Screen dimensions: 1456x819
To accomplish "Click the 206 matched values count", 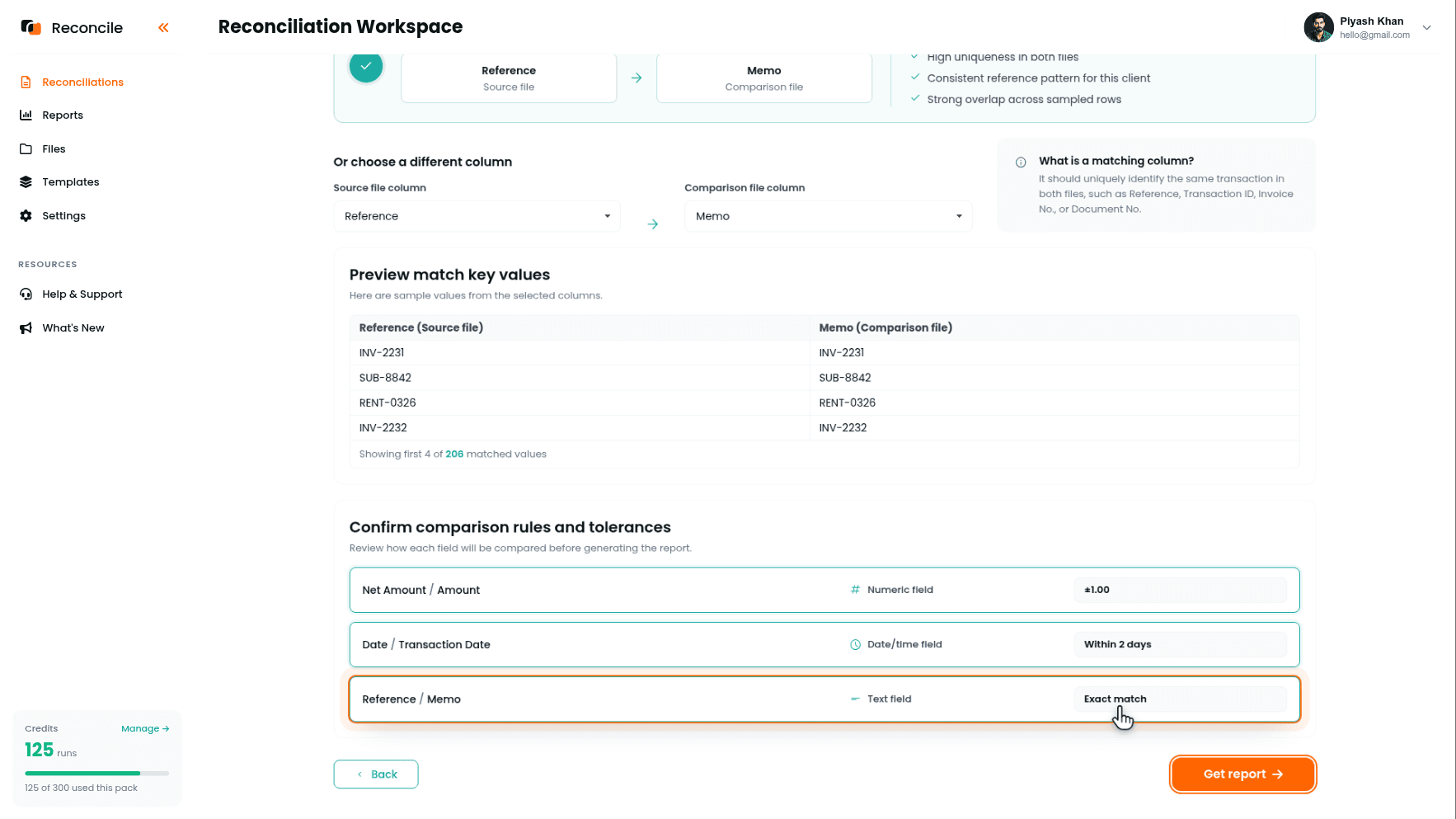I will tap(454, 454).
